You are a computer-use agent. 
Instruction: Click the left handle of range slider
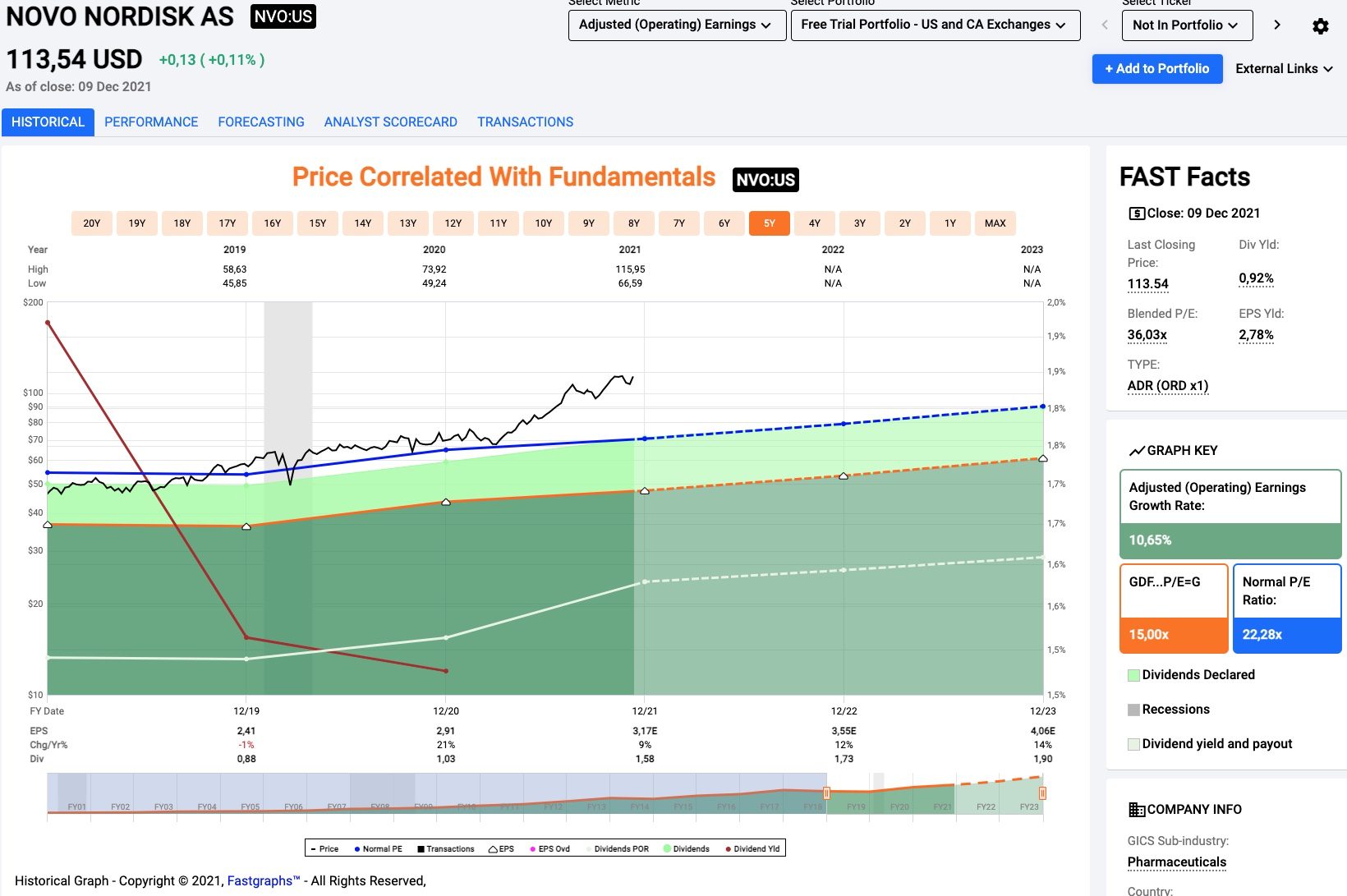pos(826,793)
